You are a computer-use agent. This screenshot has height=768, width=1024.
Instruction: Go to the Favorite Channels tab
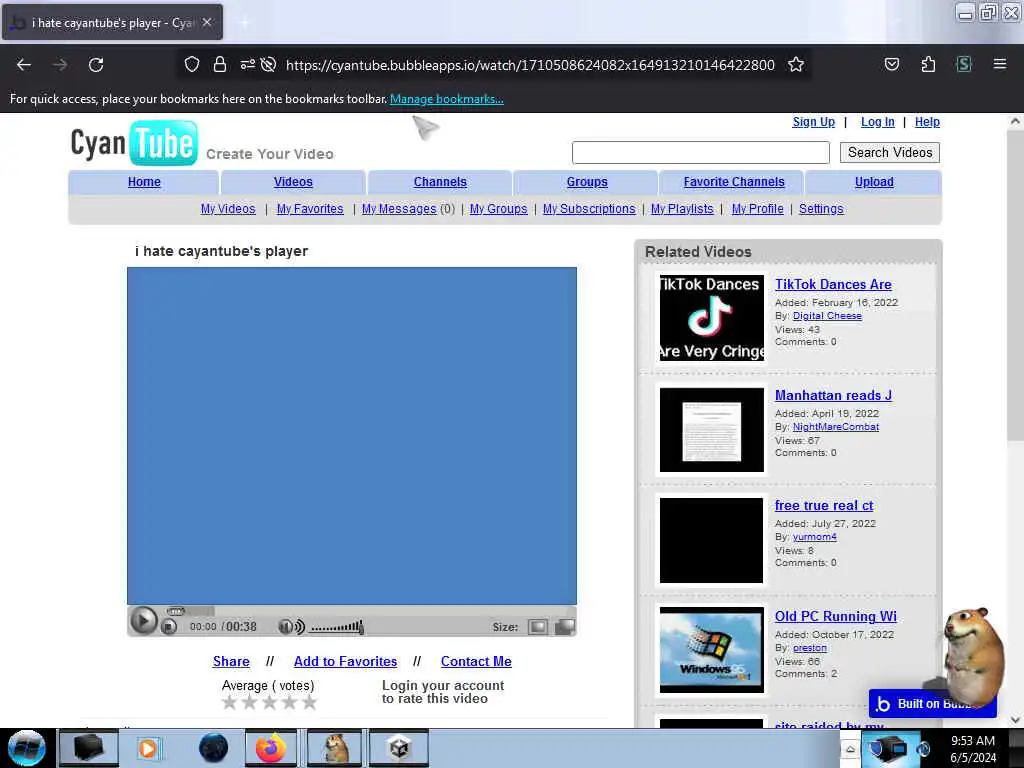coord(734,182)
